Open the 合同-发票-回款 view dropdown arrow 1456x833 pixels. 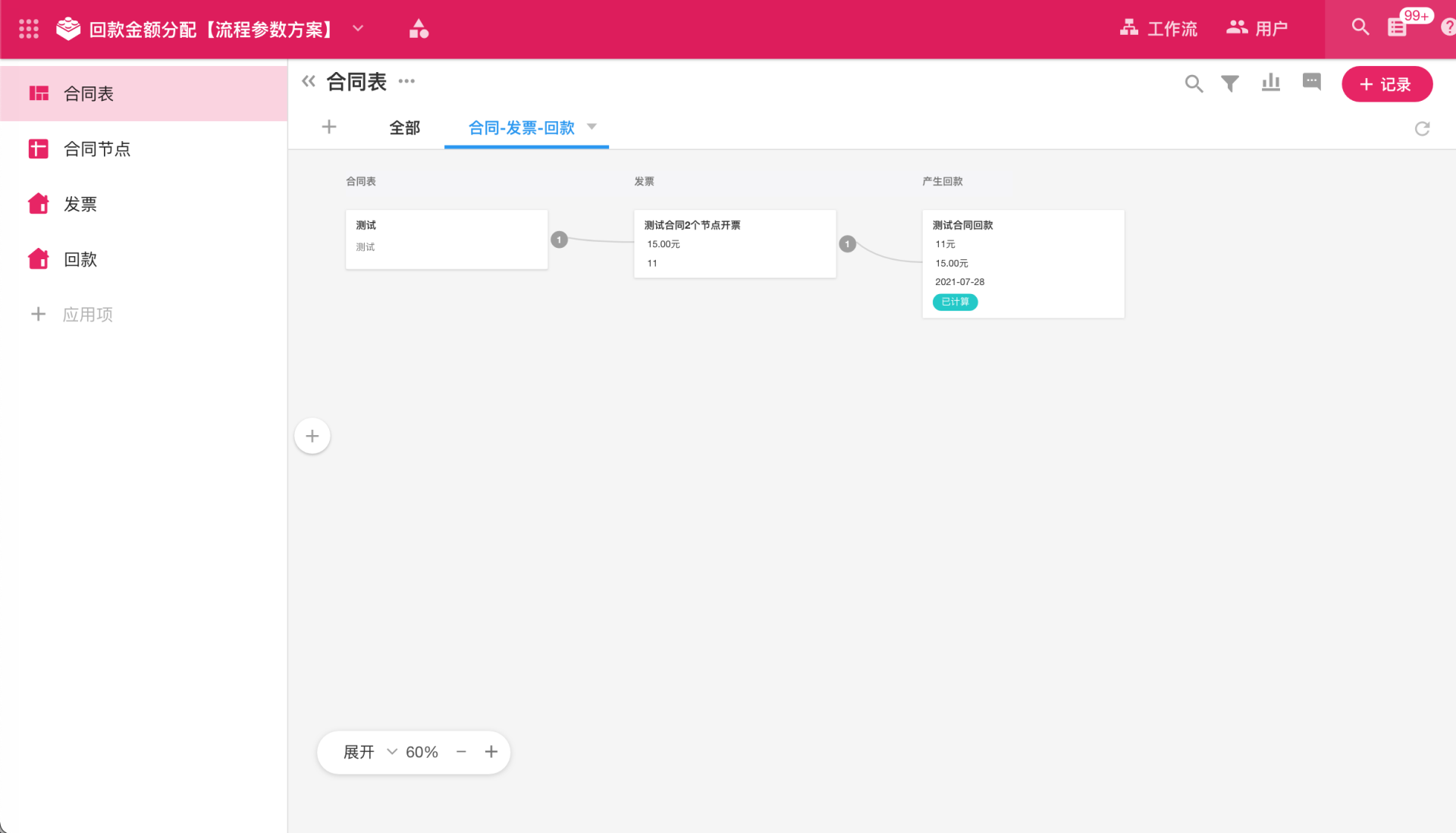592,127
